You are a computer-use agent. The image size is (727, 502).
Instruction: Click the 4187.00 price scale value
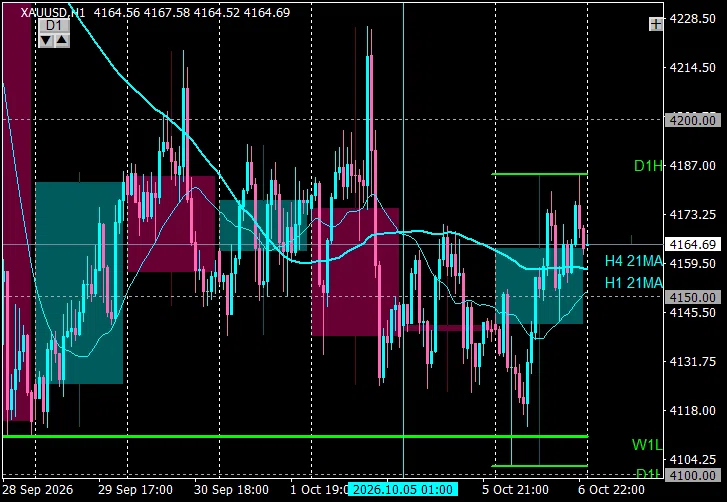coord(693,166)
